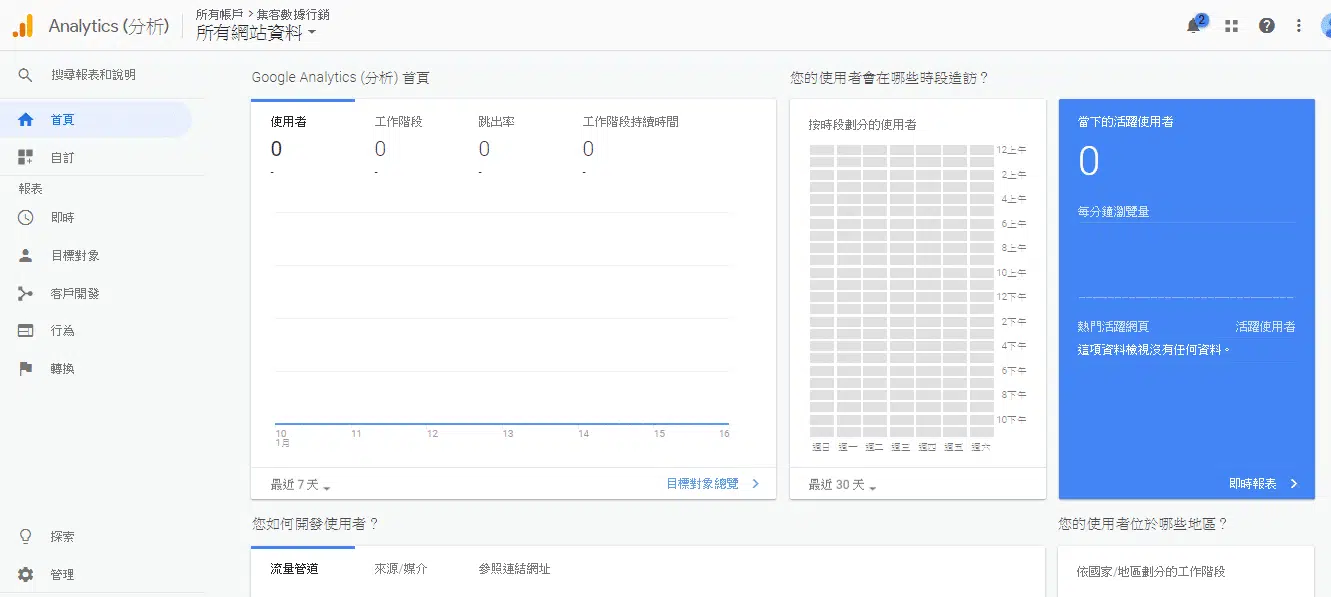Screen dimensions: 1331x597
Task: Switch to the 來源/媒介 tab
Action: pyautogui.click(x=400, y=569)
